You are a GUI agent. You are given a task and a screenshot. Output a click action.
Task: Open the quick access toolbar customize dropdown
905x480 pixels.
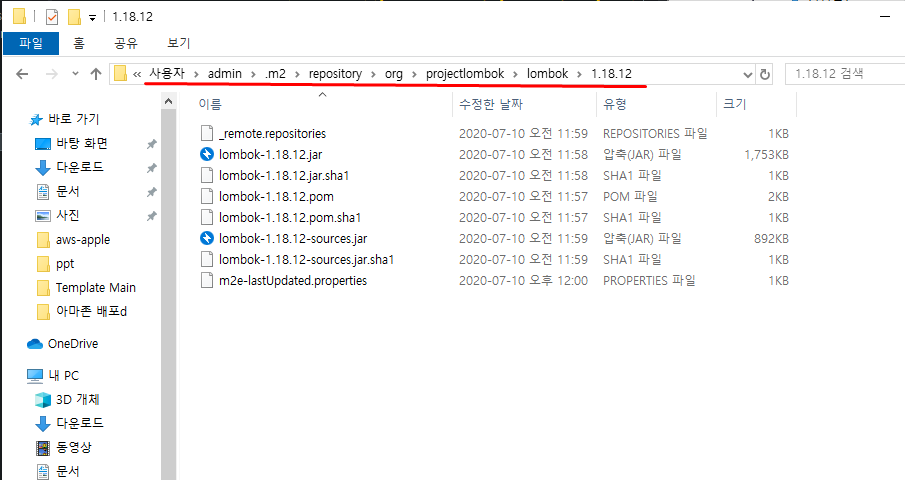pyautogui.click(x=92, y=18)
